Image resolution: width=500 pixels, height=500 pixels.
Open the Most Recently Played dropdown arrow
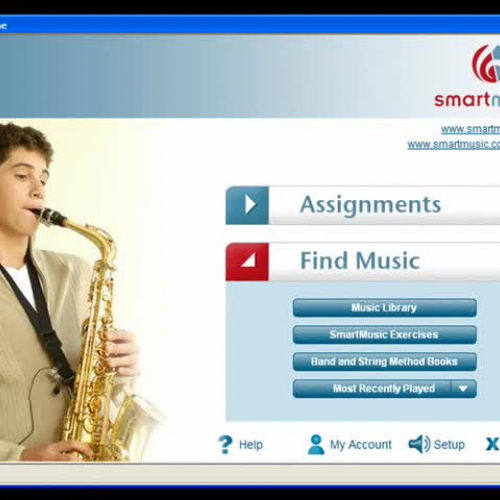click(464, 389)
